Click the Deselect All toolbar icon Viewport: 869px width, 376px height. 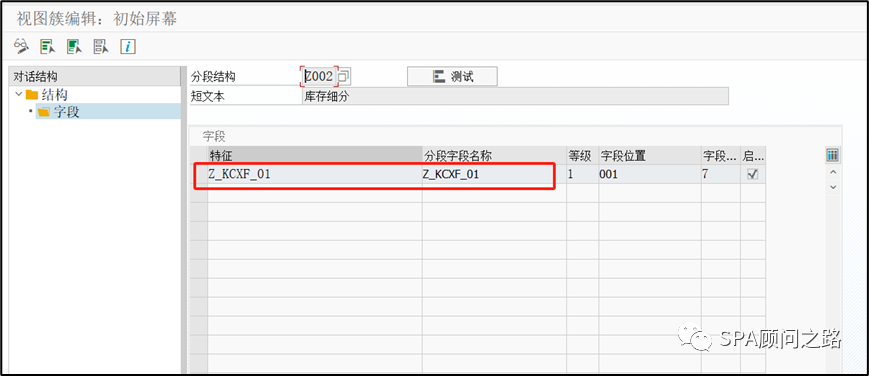point(101,47)
